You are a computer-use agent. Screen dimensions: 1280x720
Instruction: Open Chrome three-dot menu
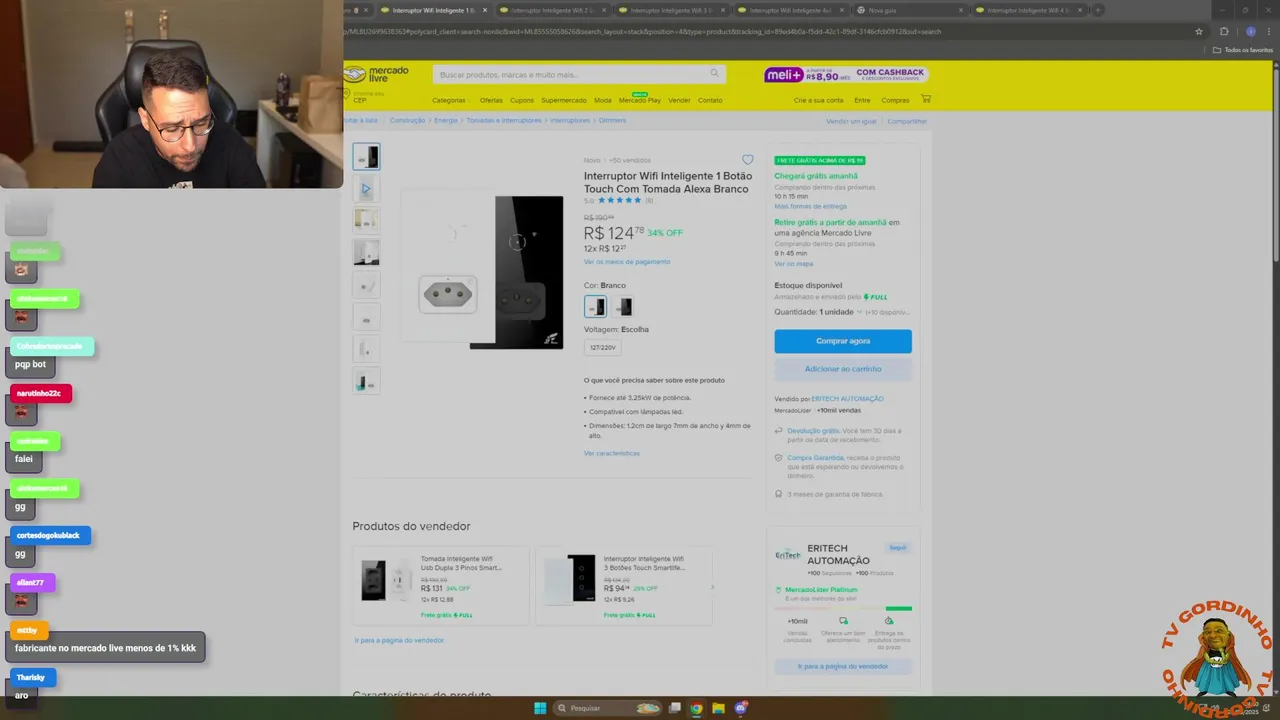(1268, 31)
